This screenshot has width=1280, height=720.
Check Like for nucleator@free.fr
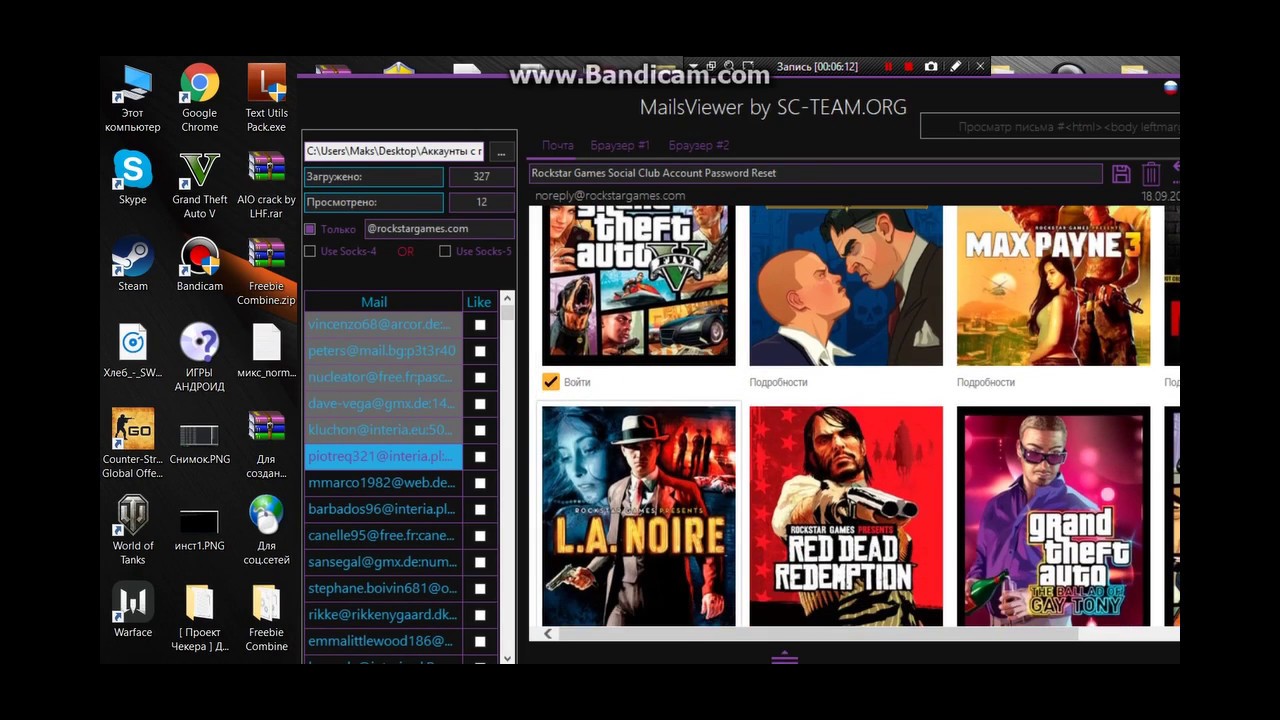480,378
